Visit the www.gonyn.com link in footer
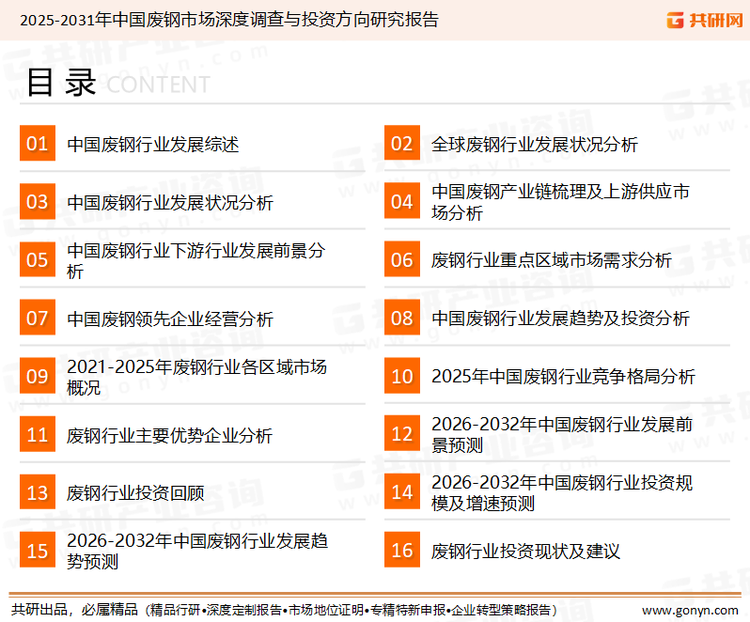Image resolution: width=750 pixels, height=622 pixels. [690, 611]
